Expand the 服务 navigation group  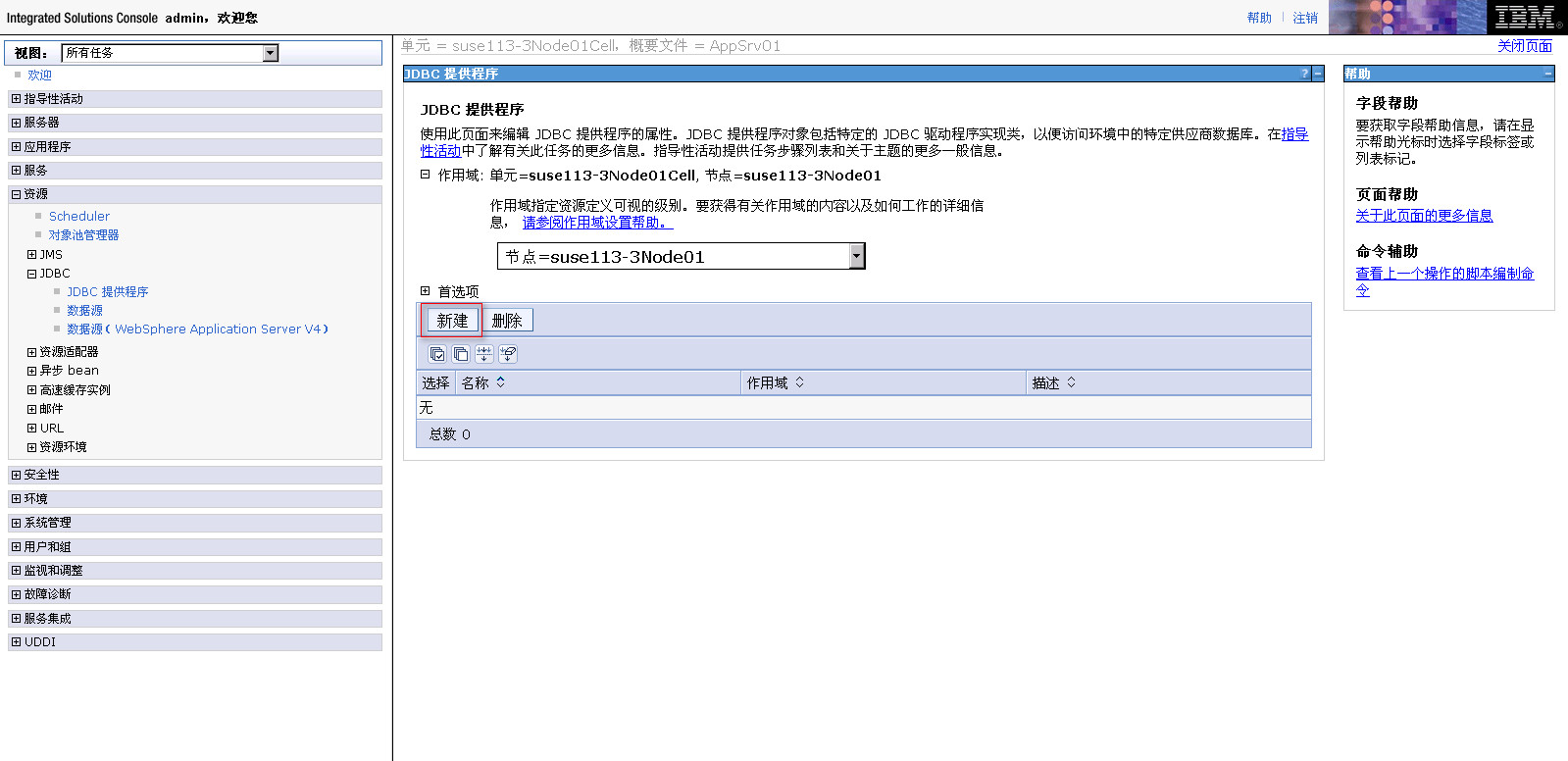(16, 171)
